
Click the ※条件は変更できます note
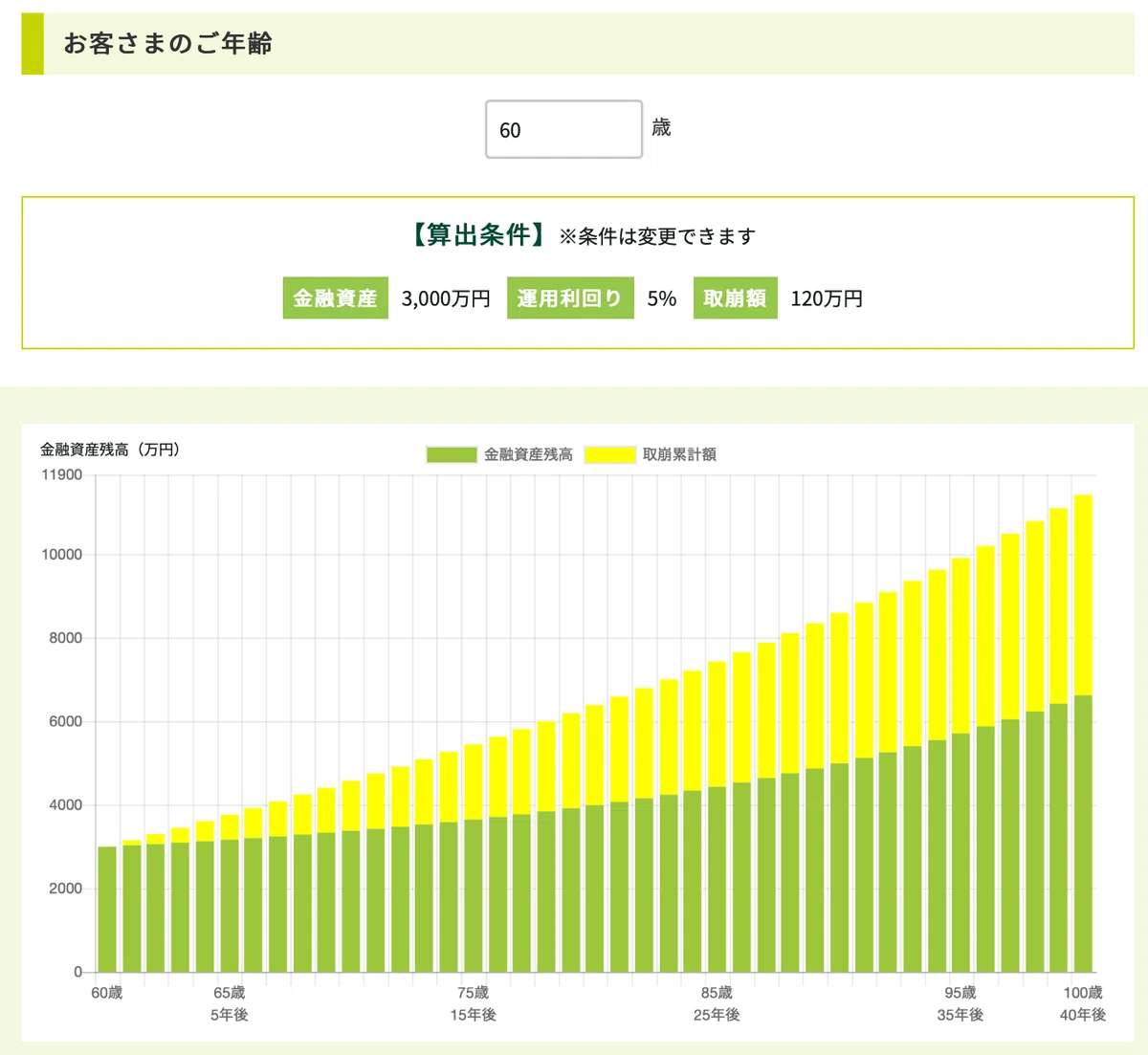(x=657, y=236)
